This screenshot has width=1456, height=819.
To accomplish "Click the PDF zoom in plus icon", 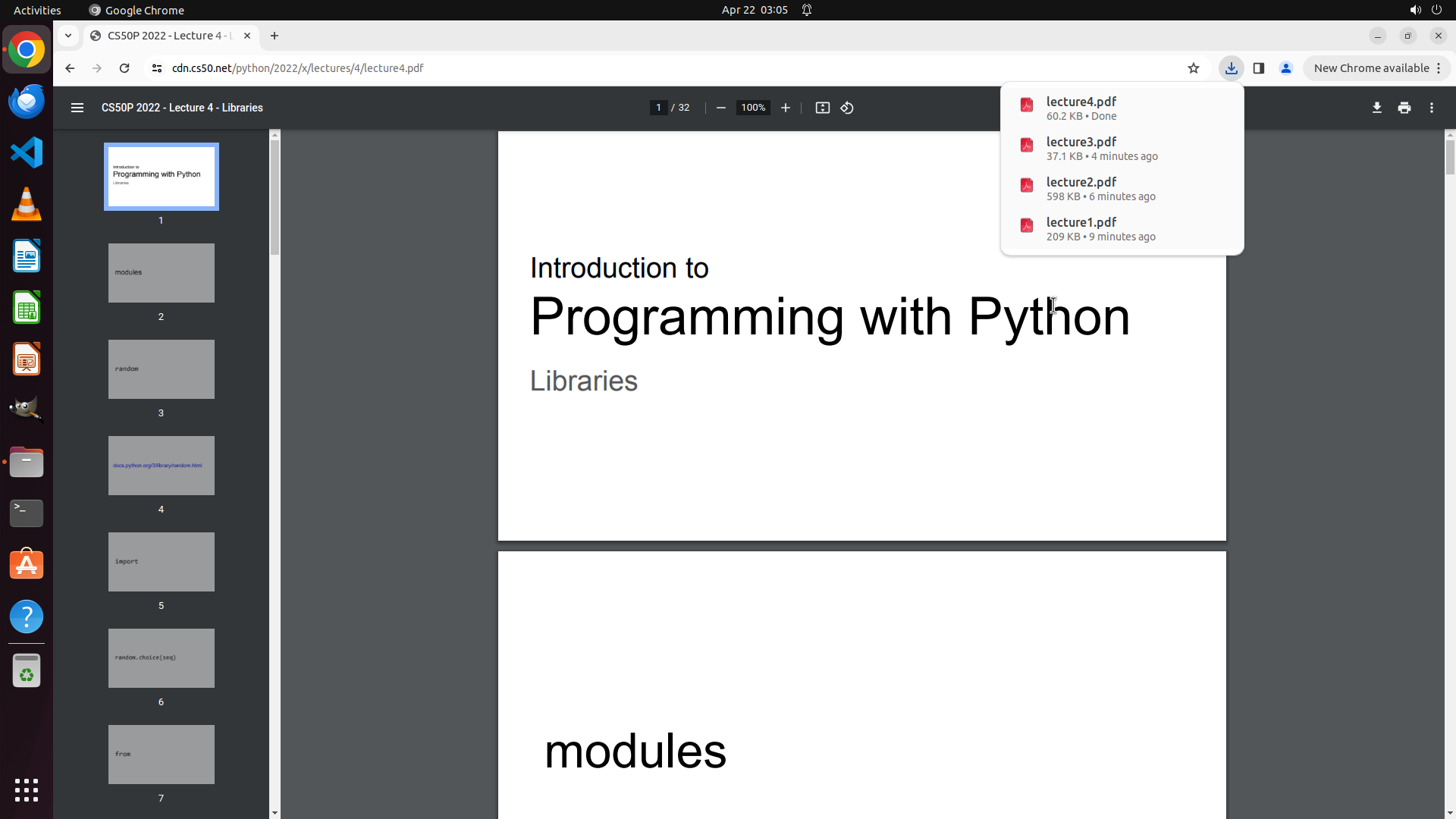I will coord(785,108).
